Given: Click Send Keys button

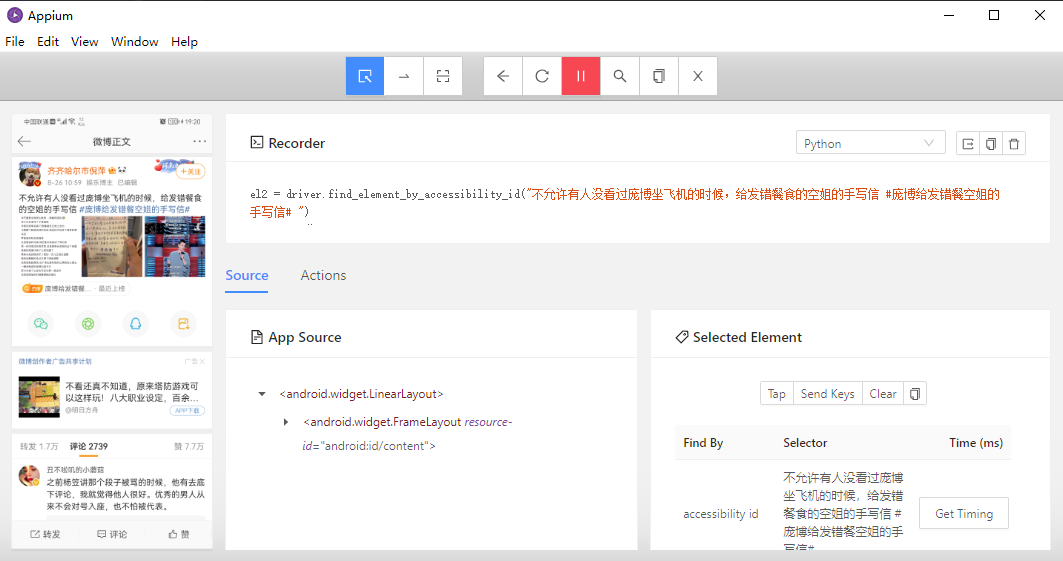Looking at the screenshot, I should (828, 394).
